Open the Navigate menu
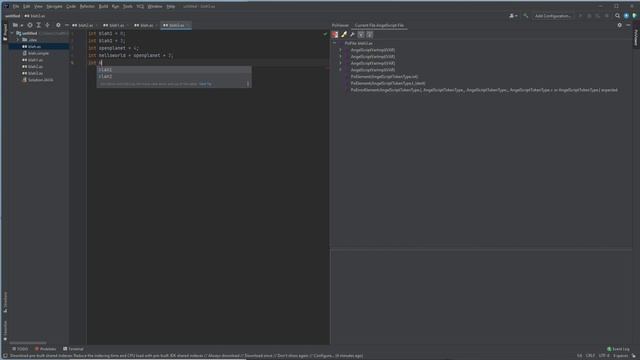This screenshot has height=360, width=640. (x=54, y=7)
